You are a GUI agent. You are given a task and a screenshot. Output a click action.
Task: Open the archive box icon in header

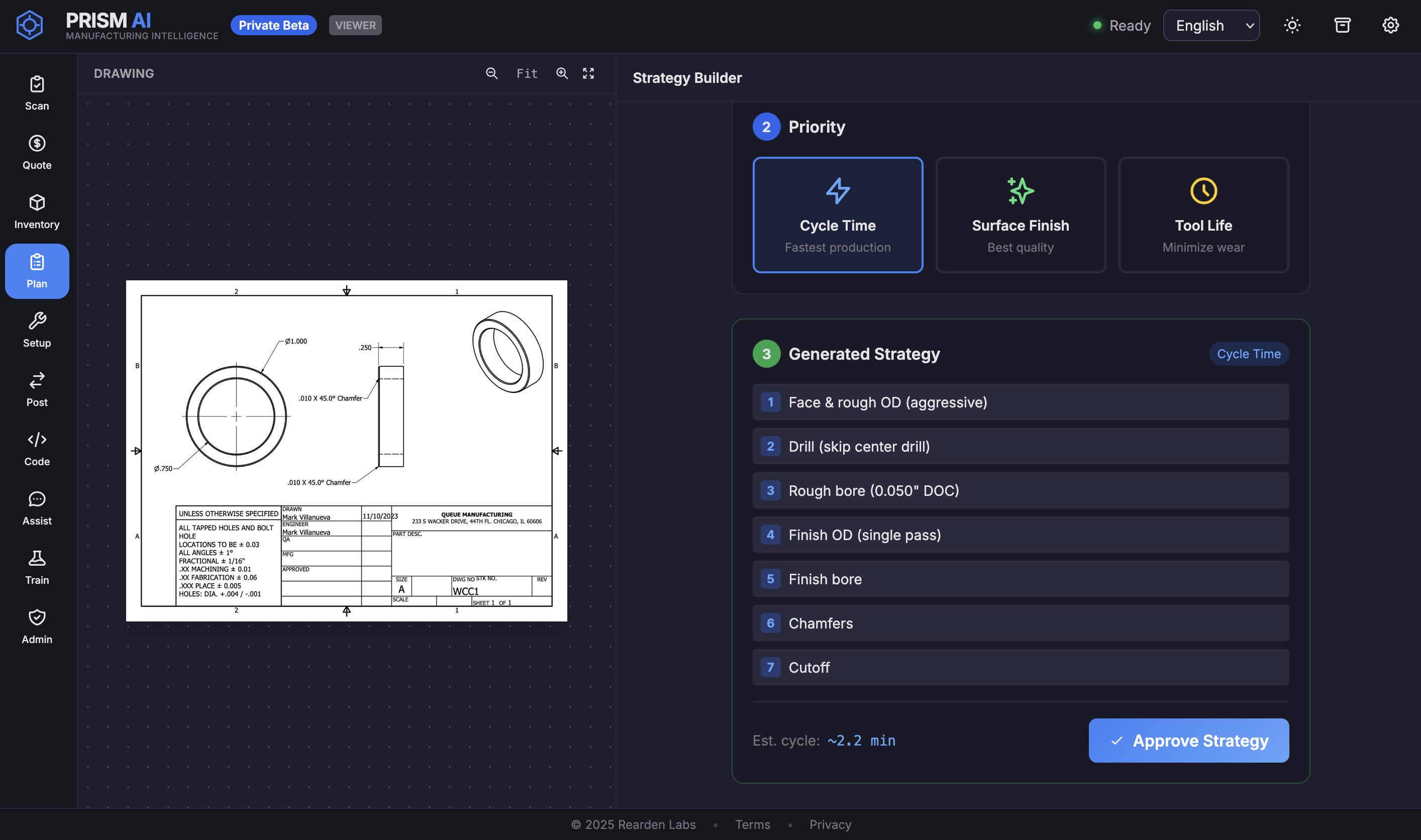tap(1342, 26)
